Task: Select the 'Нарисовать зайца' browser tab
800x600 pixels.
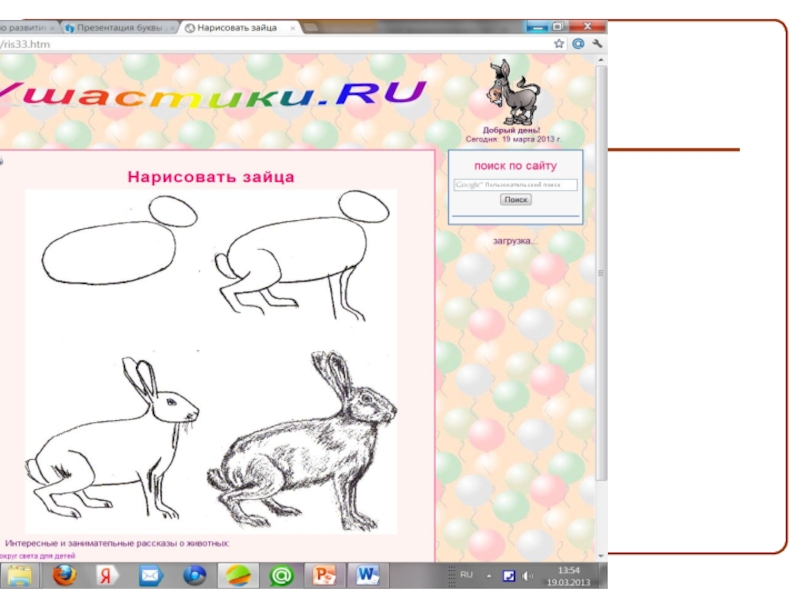Action: (x=235, y=28)
